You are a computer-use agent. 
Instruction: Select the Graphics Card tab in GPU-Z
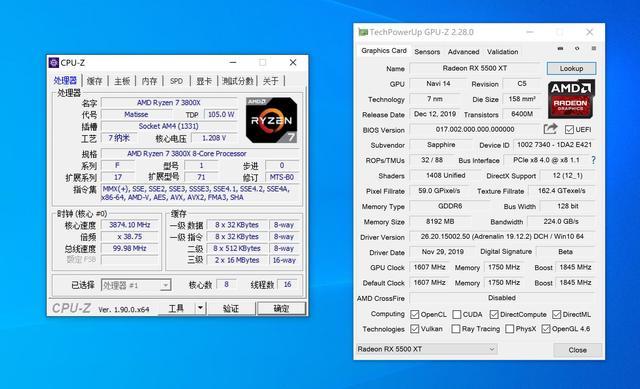[x=384, y=51]
